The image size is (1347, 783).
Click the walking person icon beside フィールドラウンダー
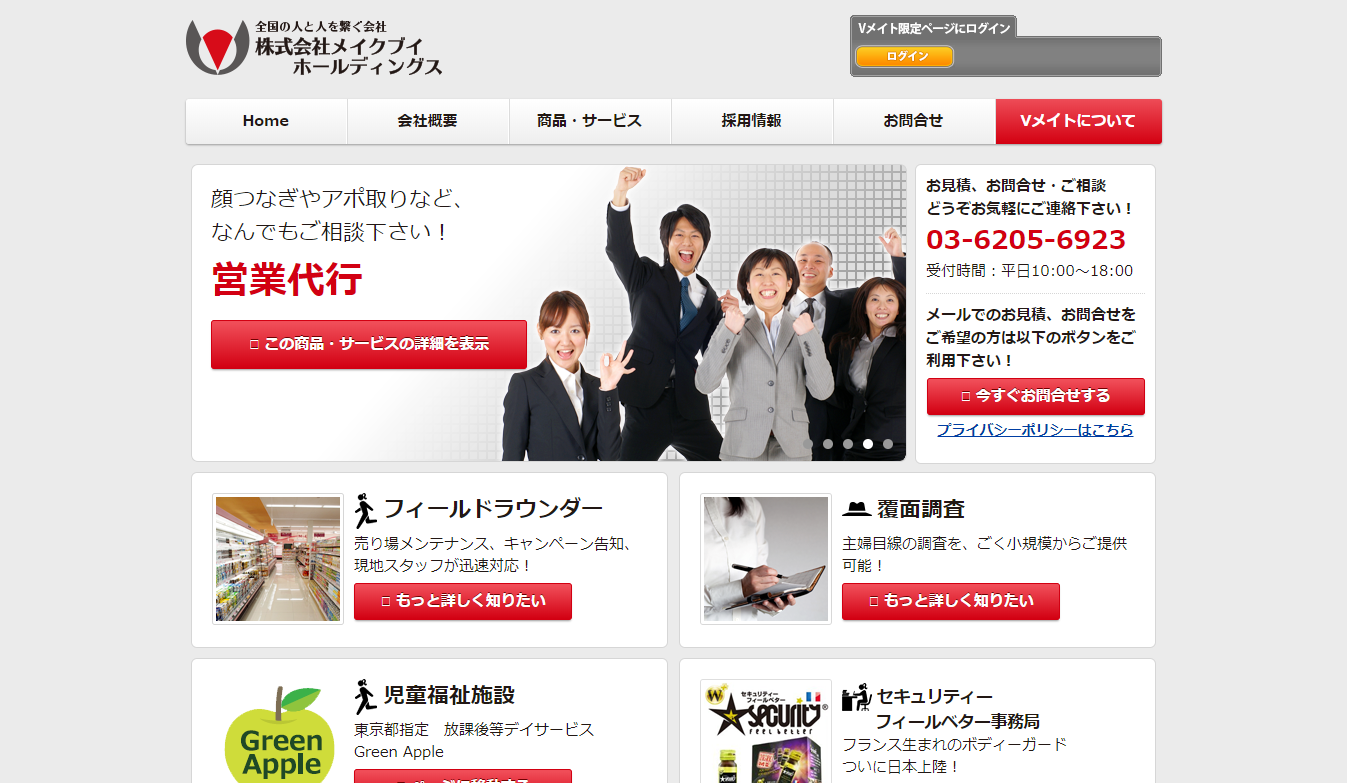coord(365,510)
